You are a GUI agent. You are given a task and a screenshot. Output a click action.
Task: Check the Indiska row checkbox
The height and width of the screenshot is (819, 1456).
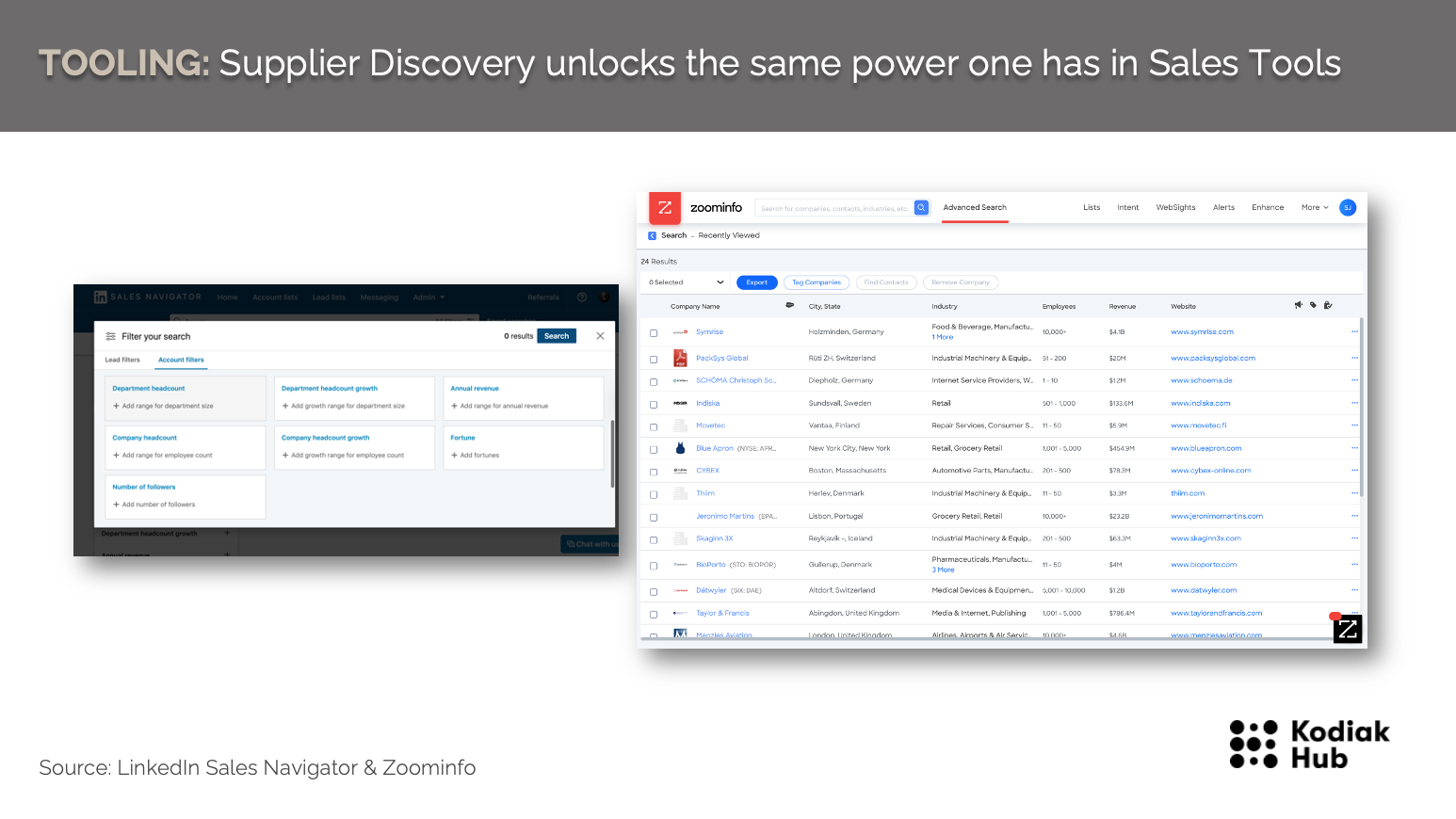(654, 405)
